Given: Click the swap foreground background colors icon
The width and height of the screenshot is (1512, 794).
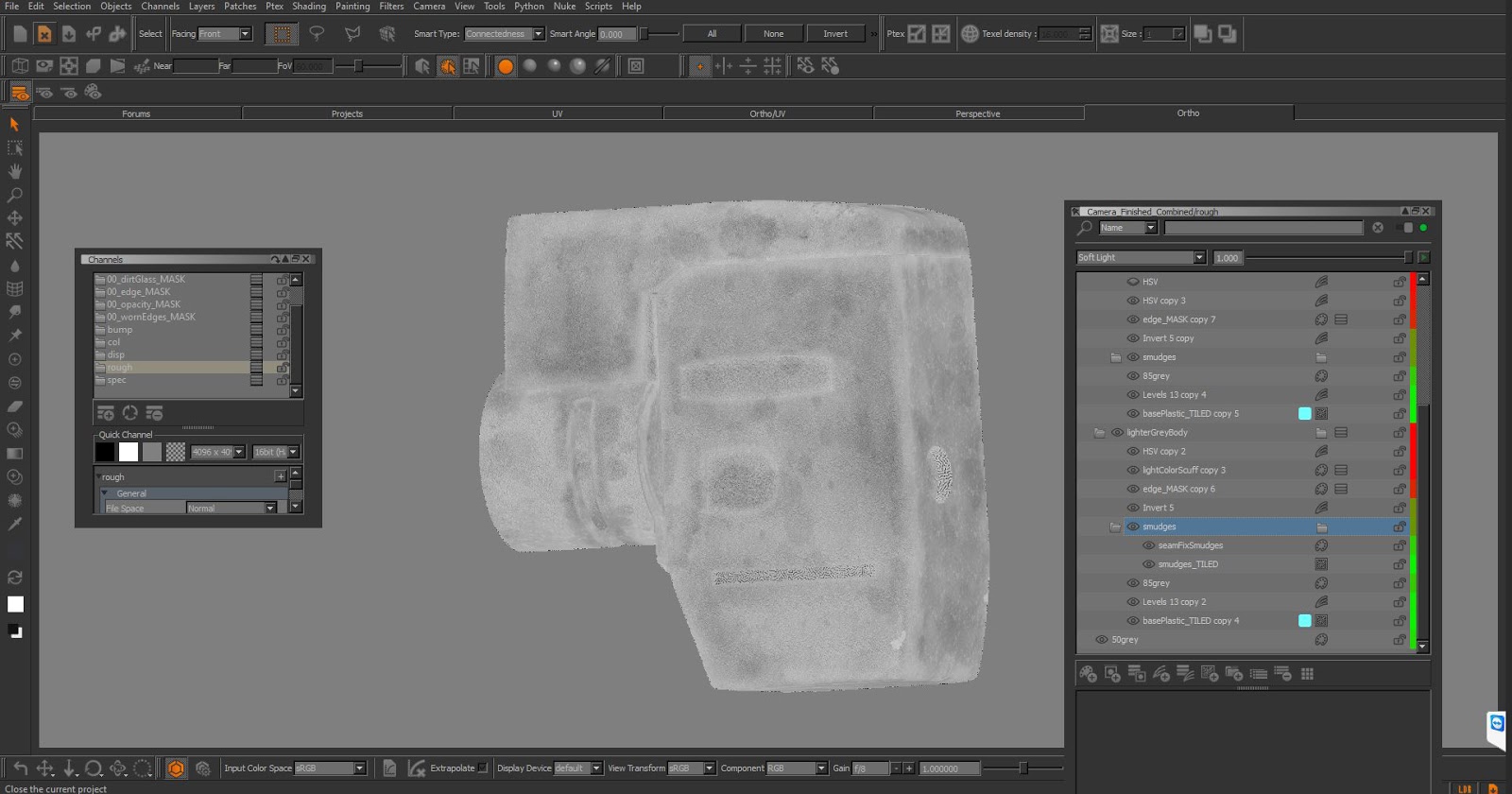Looking at the screenshot, I should click(x=14, y=577).
